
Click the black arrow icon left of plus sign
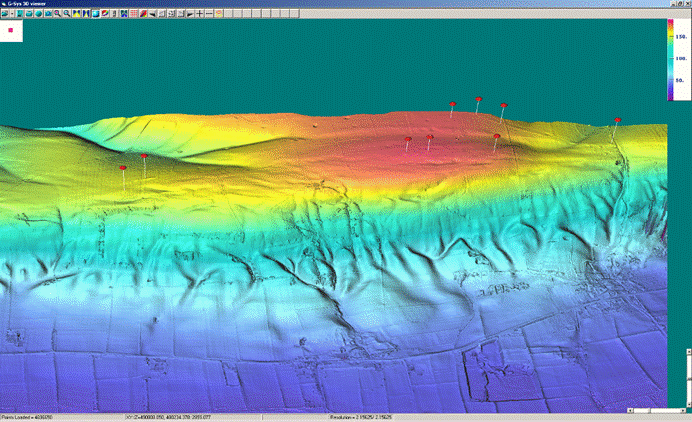point(189,14)
